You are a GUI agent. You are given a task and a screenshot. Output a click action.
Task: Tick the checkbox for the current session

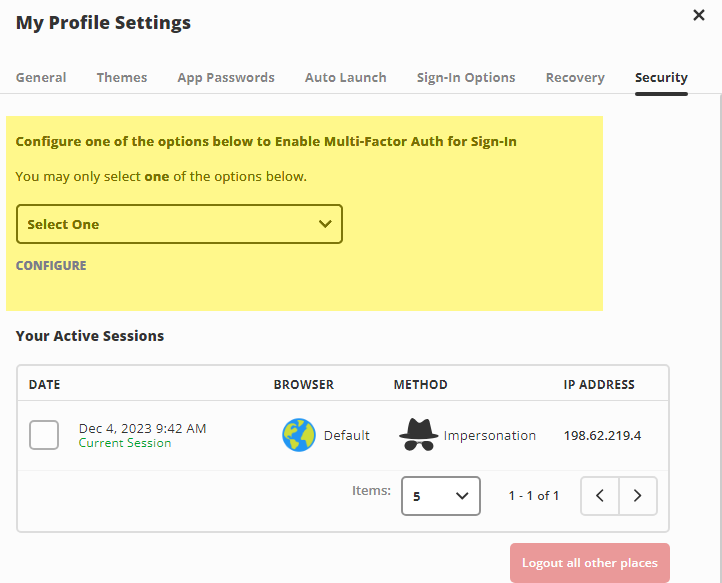(x=44, y=435)
